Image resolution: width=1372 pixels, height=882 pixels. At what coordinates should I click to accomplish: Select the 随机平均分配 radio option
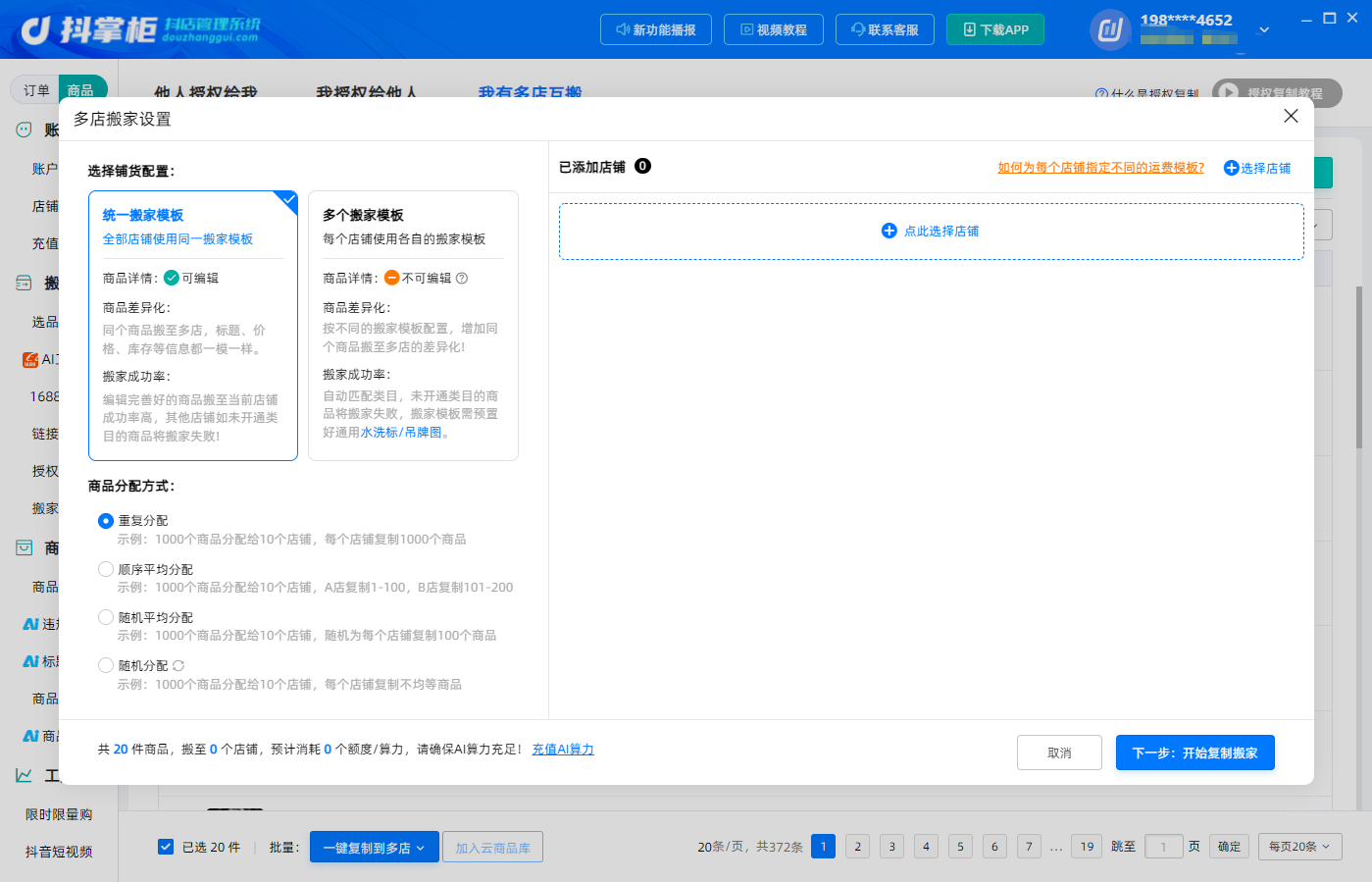[106, 617]
